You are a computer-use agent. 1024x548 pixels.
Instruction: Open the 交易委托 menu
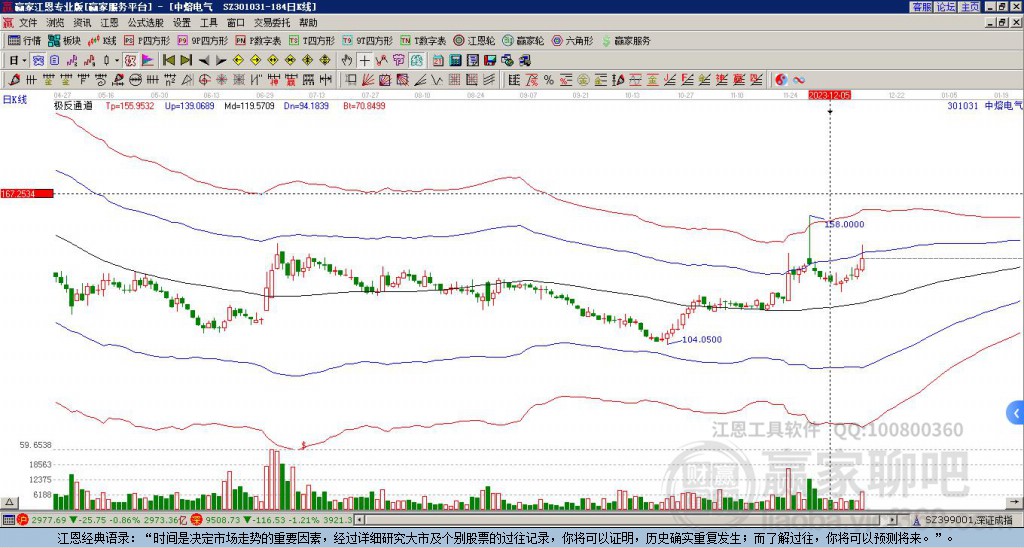(272, 23)
